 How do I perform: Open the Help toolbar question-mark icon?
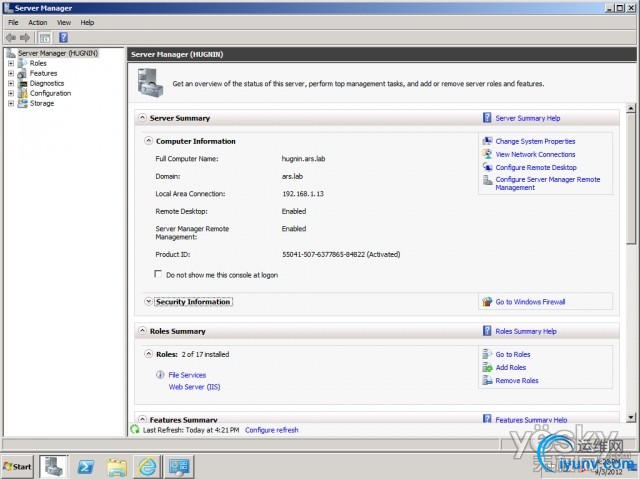[x=63, y=38]
